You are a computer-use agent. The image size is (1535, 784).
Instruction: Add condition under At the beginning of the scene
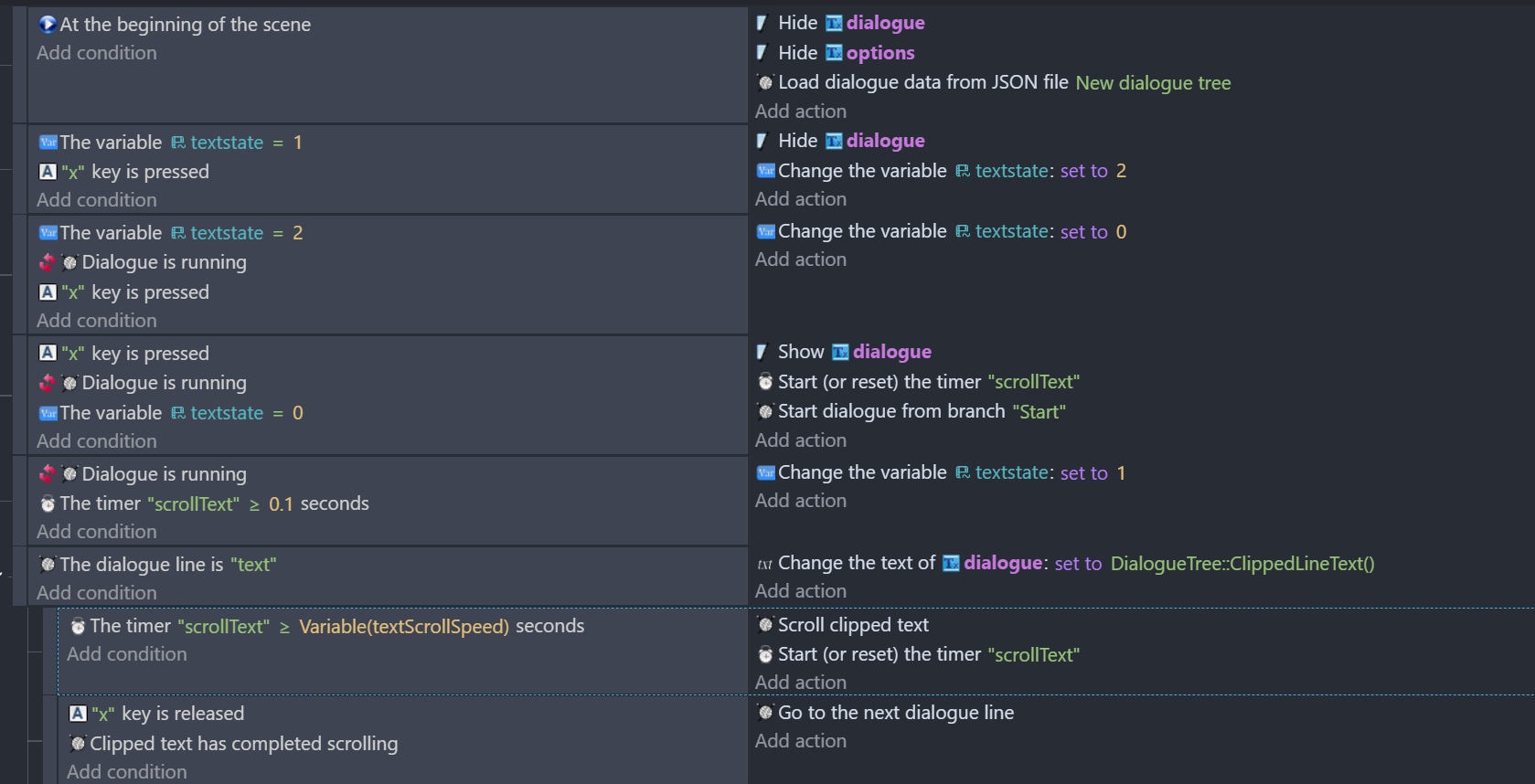click(97, 53)
